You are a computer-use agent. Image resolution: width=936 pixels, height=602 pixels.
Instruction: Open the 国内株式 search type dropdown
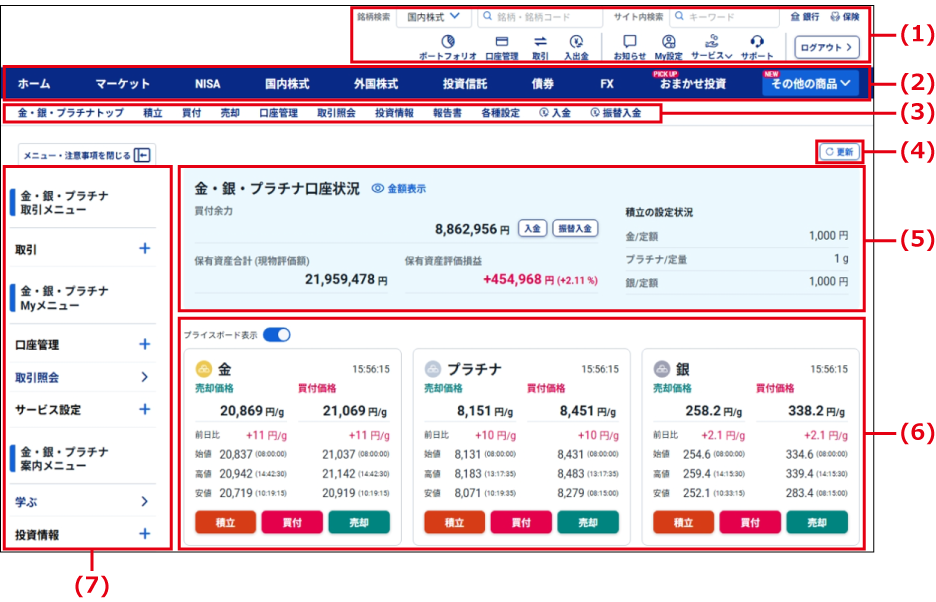[x=434, y=17]
